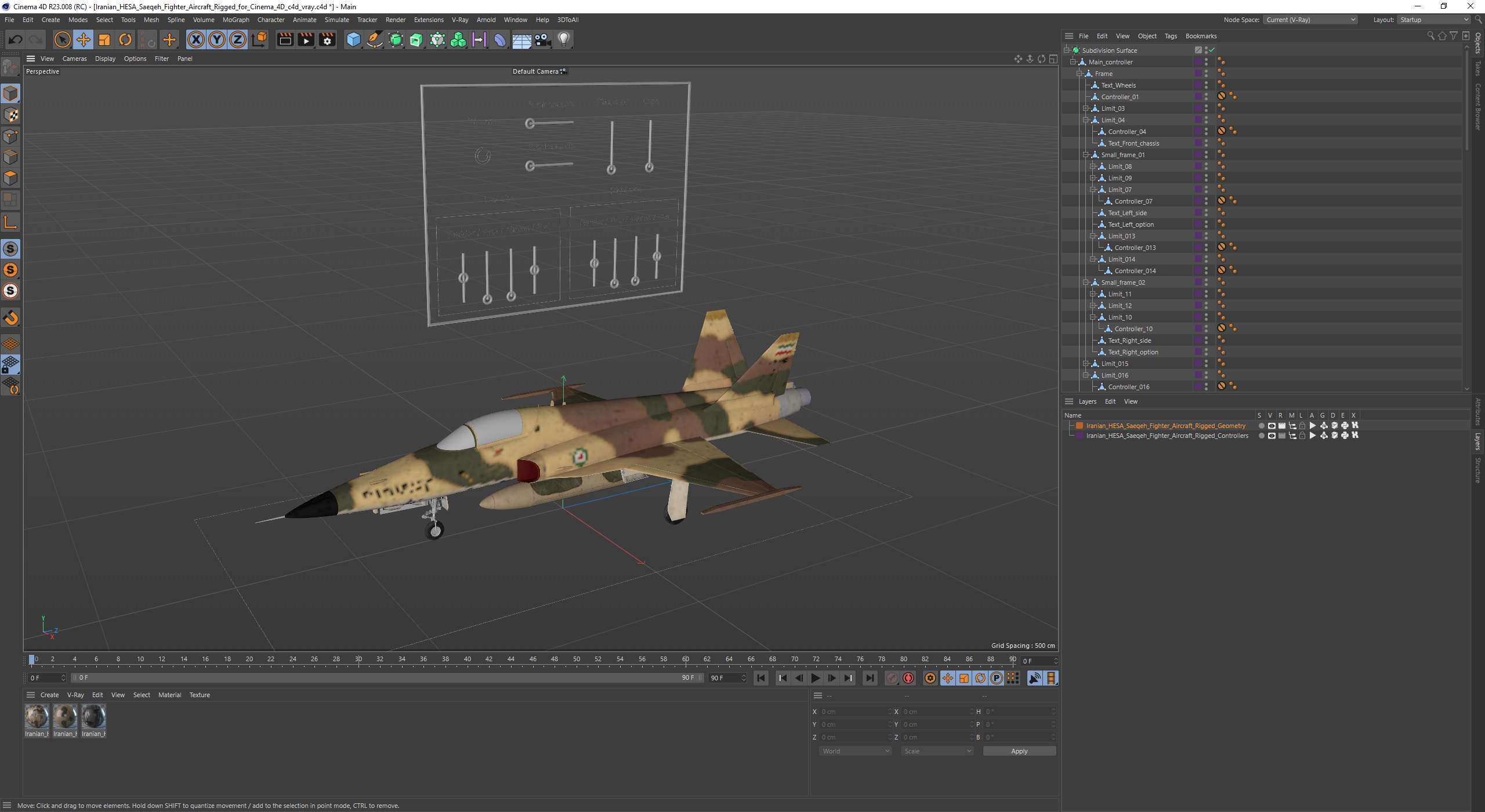Click the Undo arrow icon
Image resolution: width=1485 pixels, height=812 pixels.
[15, 39]
